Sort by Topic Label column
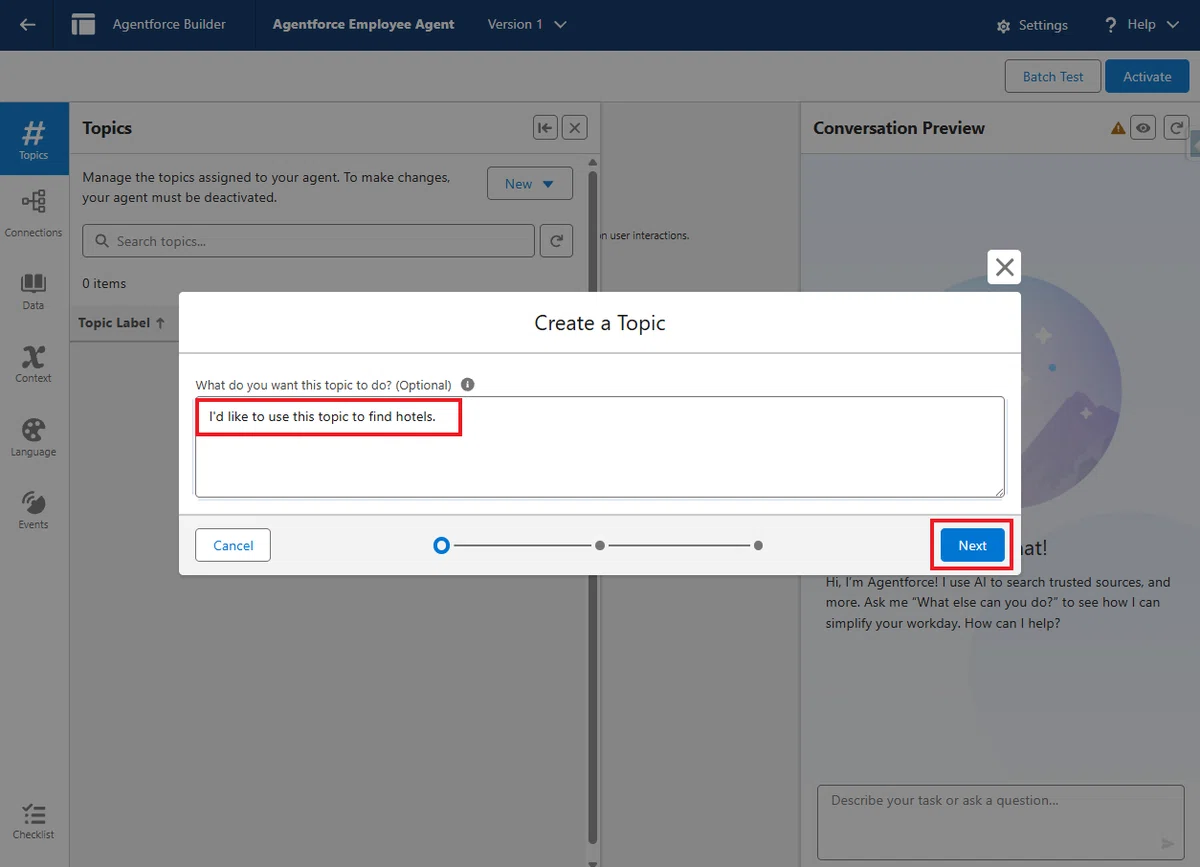1200x867 pixels. pos(122,323)
